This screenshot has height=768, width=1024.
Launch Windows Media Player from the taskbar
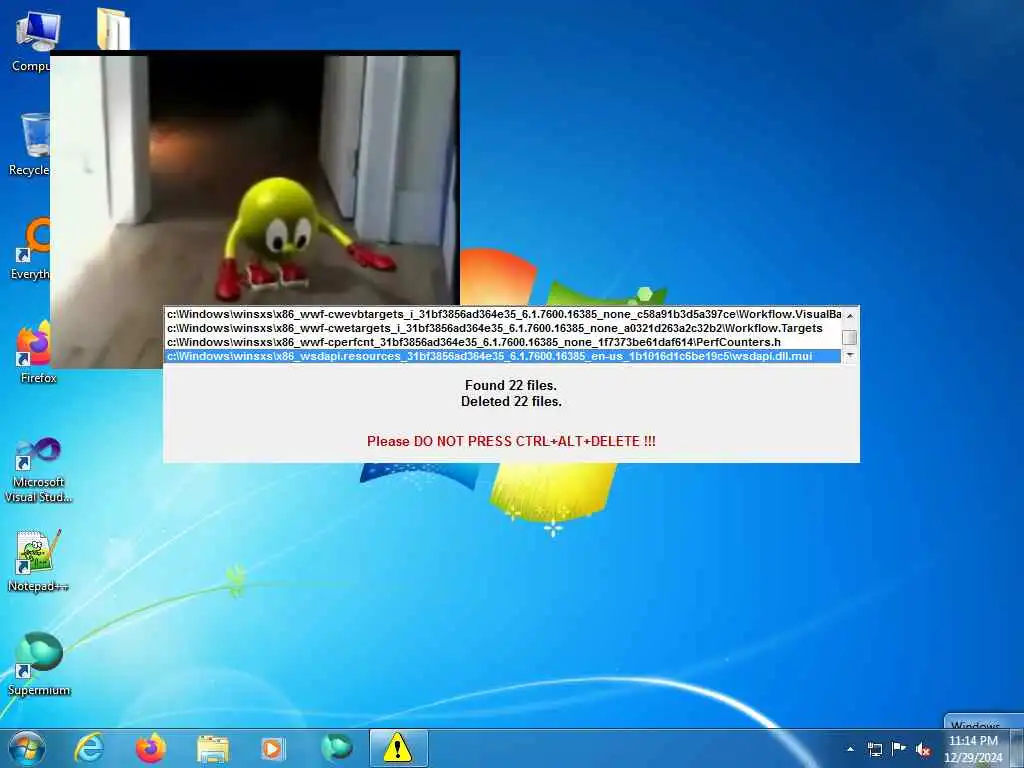click(273, 749)
